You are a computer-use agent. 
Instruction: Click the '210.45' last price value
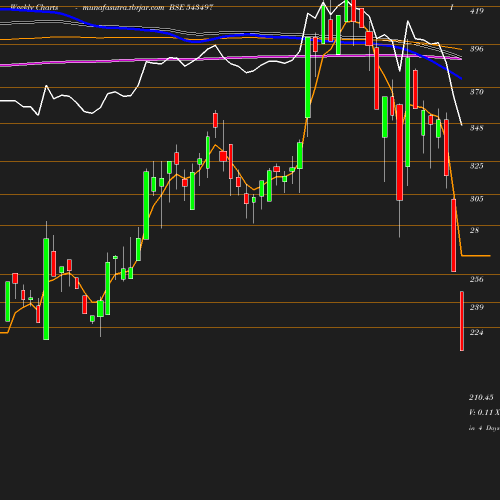pos(481,397)
